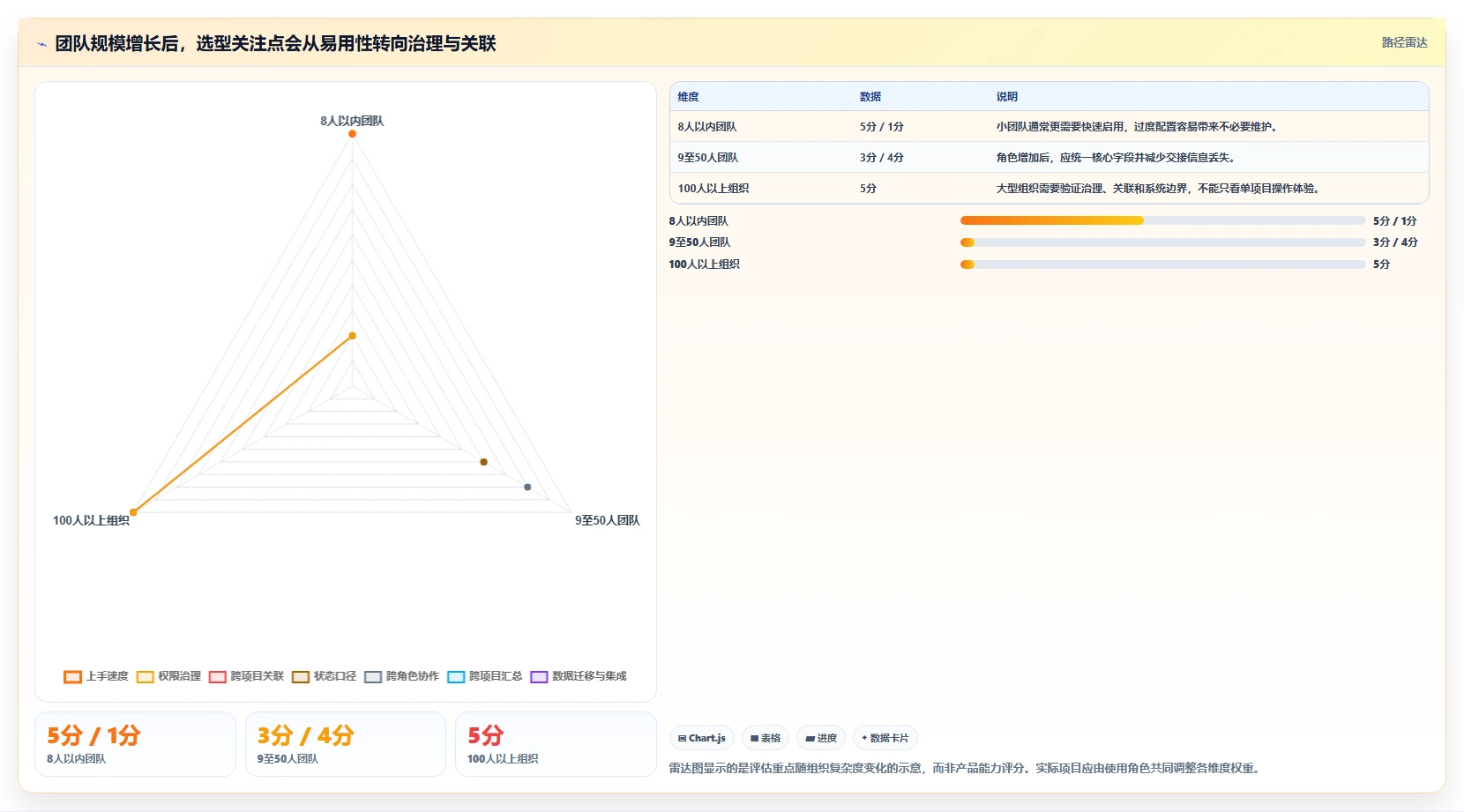This screenshot has width=1464, height=812.
Task: Click the 100人以上组织 progress bar
Action: pyautogui.click(x=1162, y=264)
